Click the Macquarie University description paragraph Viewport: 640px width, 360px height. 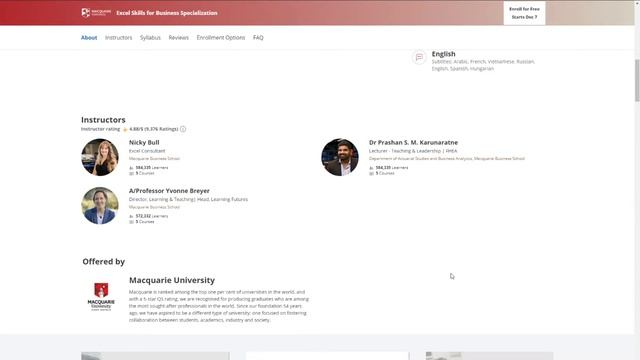(219, 306)
